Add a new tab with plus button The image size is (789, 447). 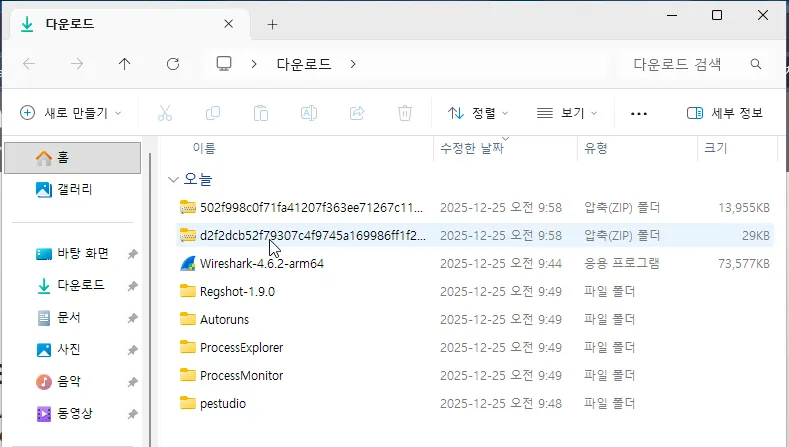[x=272, y=24]
